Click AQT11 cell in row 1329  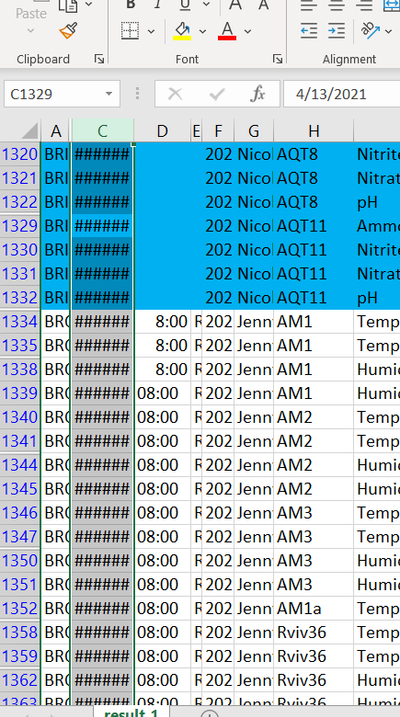tap(314, 226)
